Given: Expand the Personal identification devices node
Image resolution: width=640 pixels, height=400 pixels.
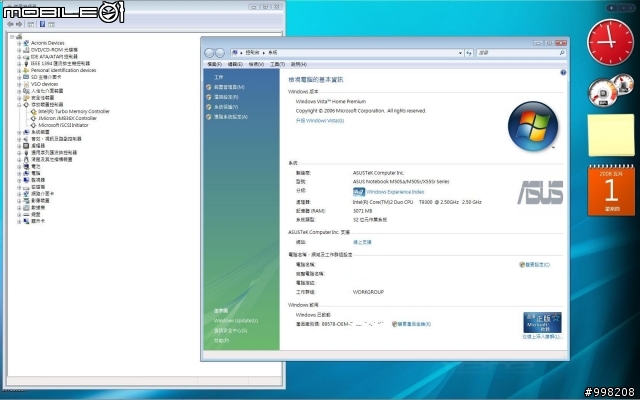Looking at the screenshot, I should (x=19, y=70).
